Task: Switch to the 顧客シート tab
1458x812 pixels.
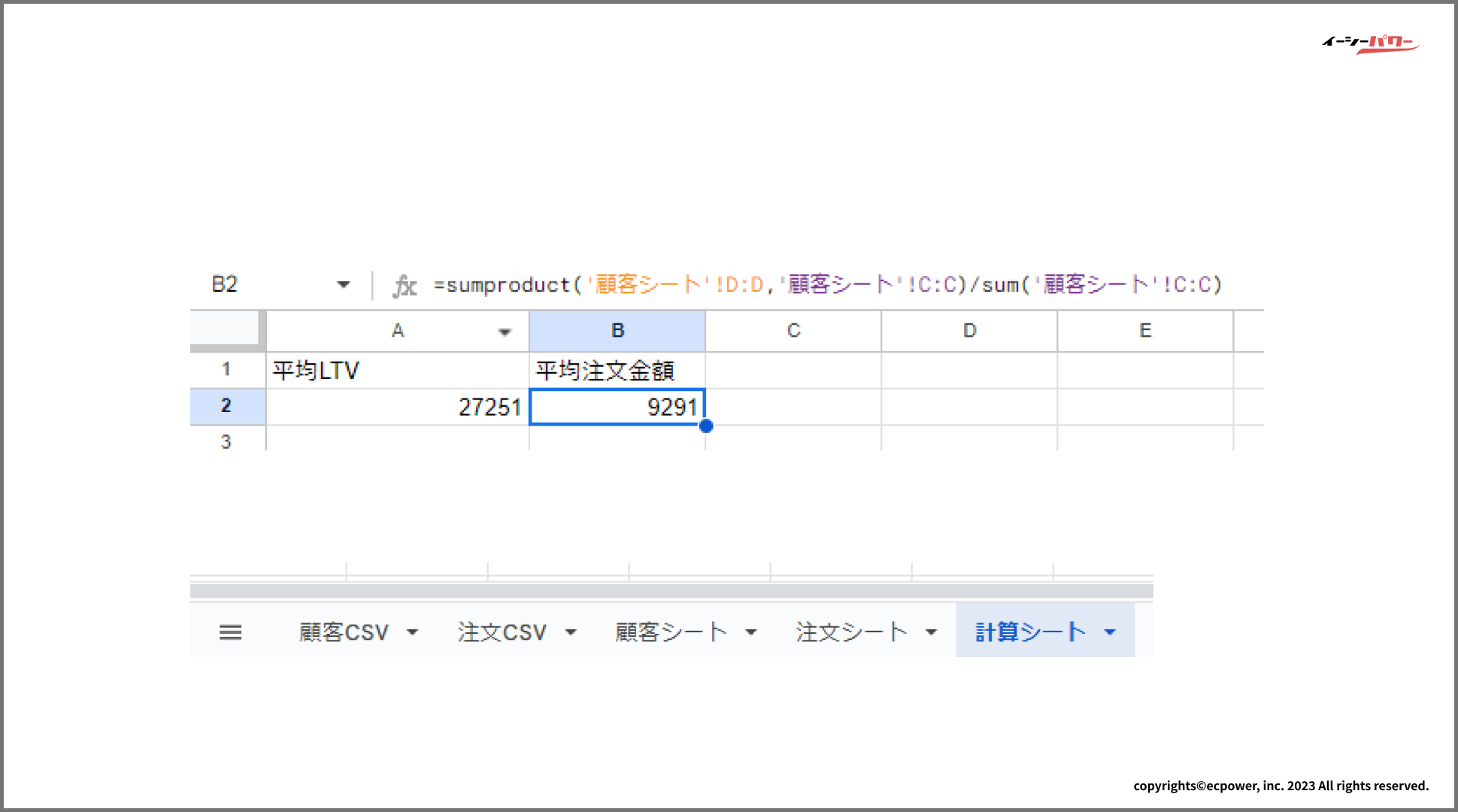Action: [671, 632]
